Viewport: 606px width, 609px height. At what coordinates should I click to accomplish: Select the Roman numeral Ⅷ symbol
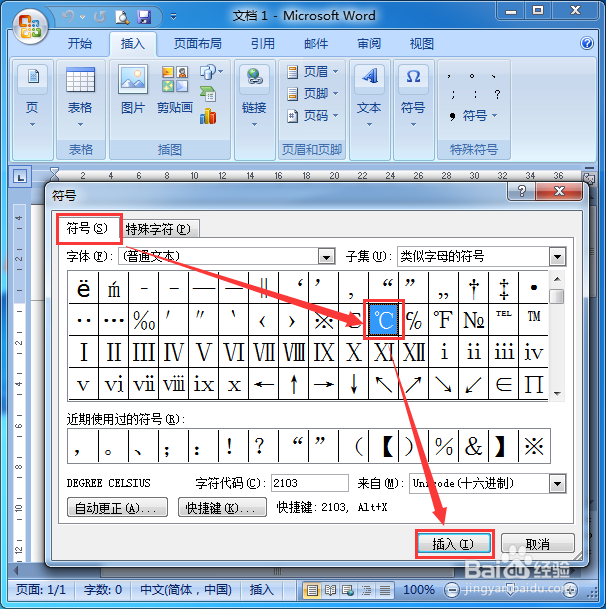click(x=294, y=352)
